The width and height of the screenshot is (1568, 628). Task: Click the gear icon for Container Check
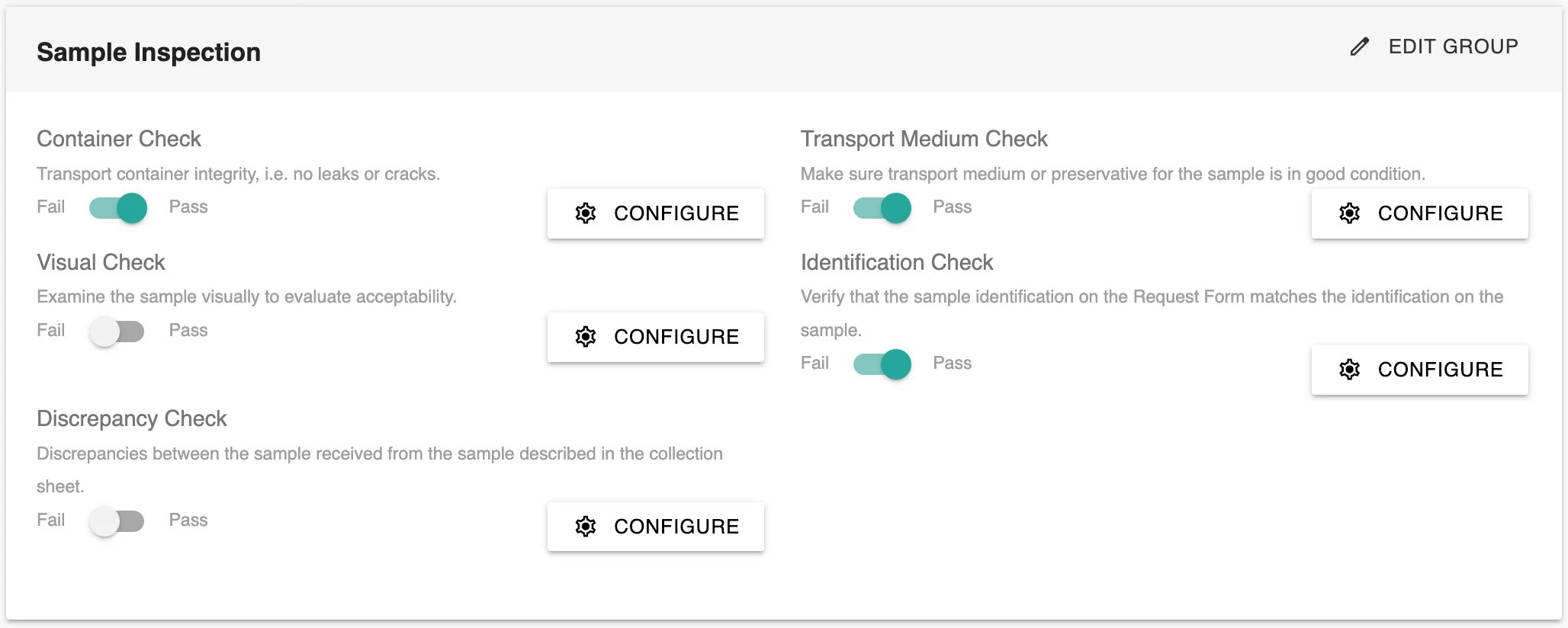[x=586, y=213]
